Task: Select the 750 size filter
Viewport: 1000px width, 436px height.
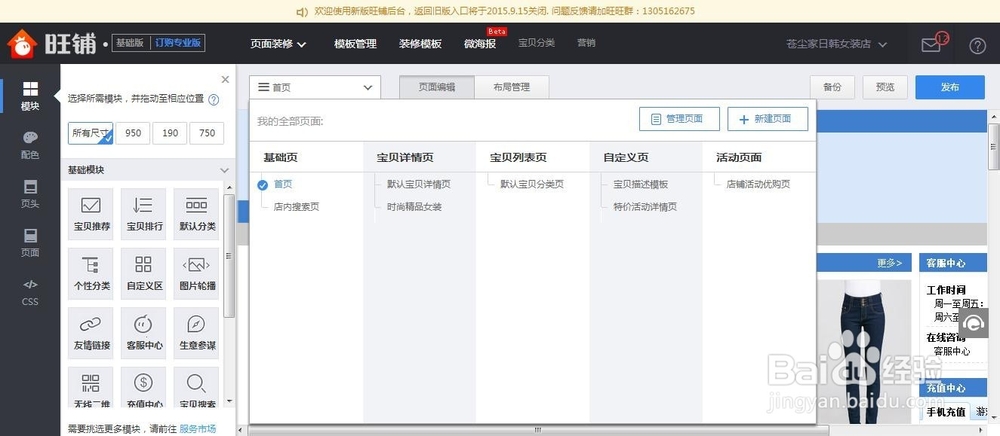Action: point(207,133)
